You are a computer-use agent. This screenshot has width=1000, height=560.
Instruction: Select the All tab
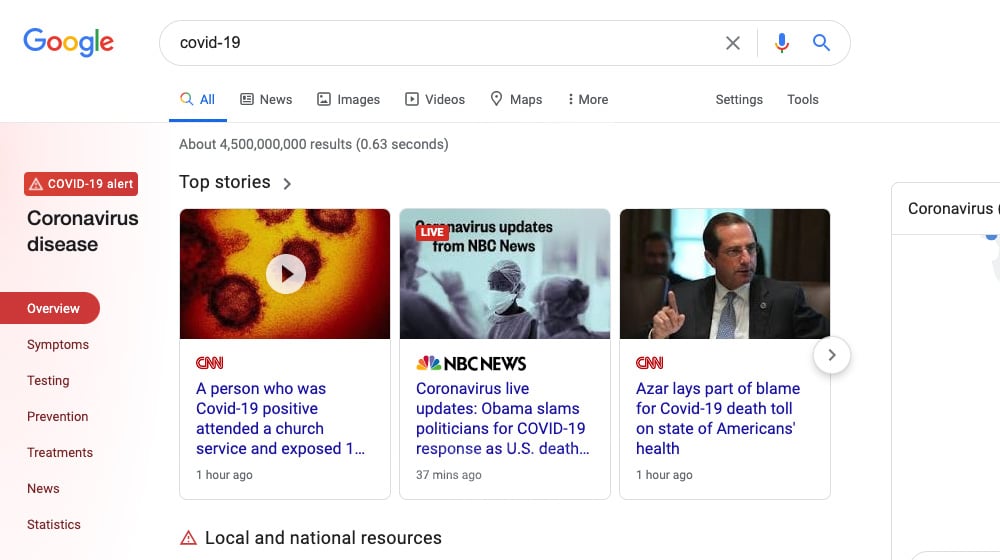[x=198, y=99]
